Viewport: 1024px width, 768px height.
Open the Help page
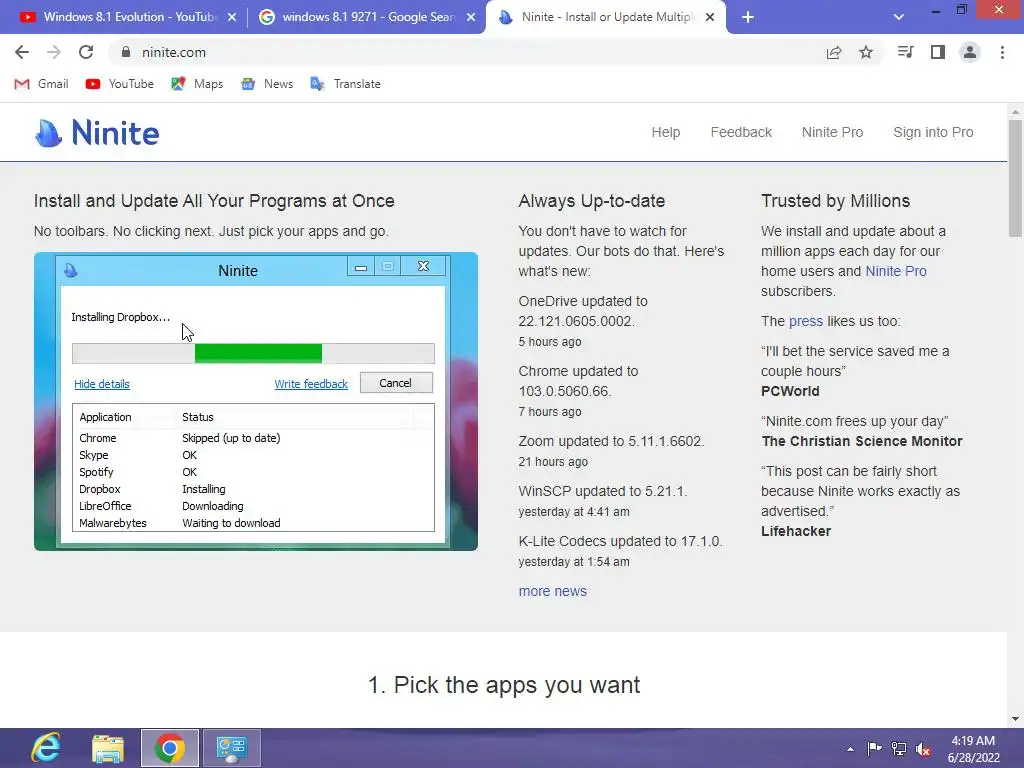coord(665,133)
